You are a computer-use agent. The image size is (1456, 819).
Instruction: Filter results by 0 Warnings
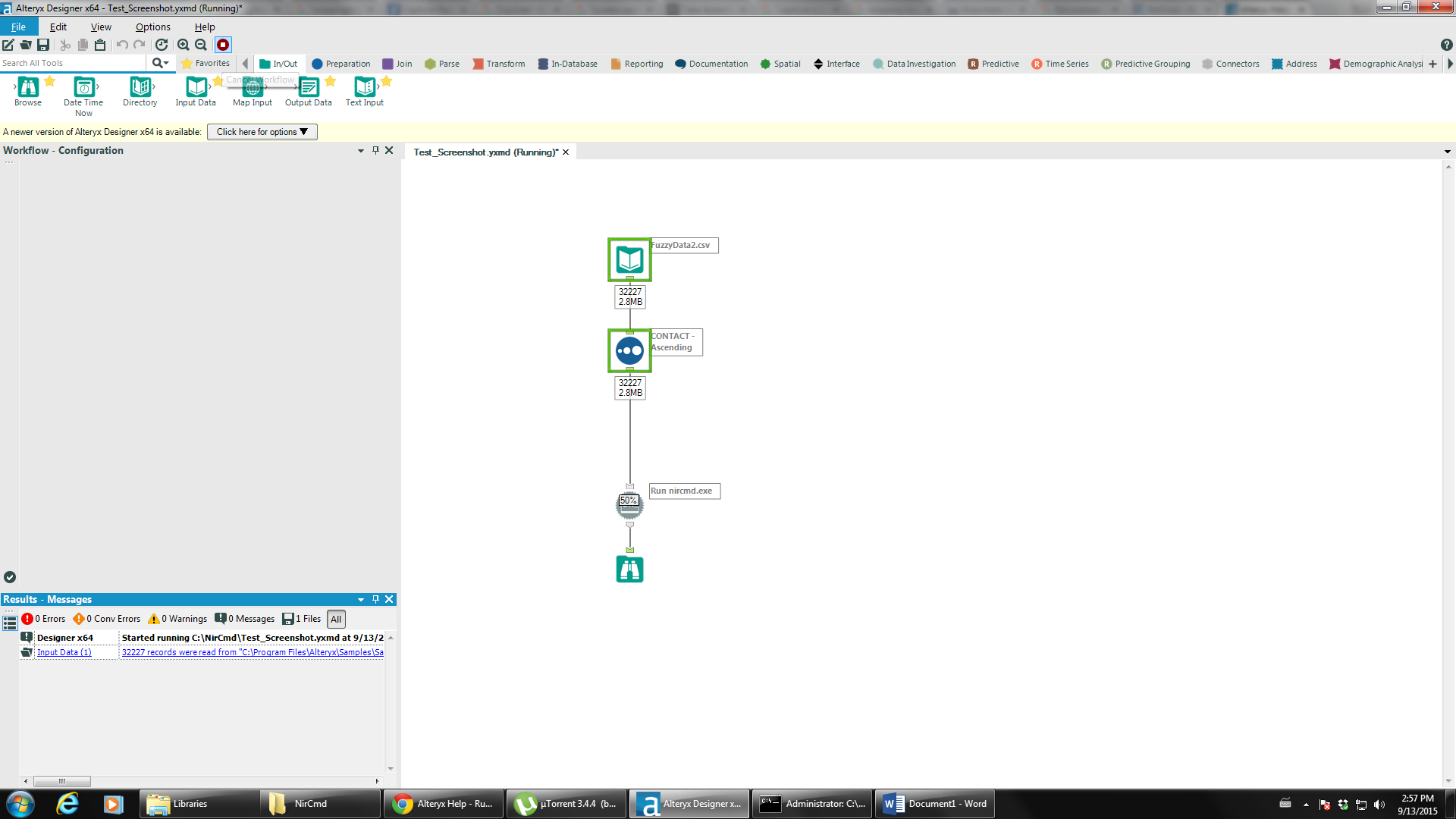point(177,619)
